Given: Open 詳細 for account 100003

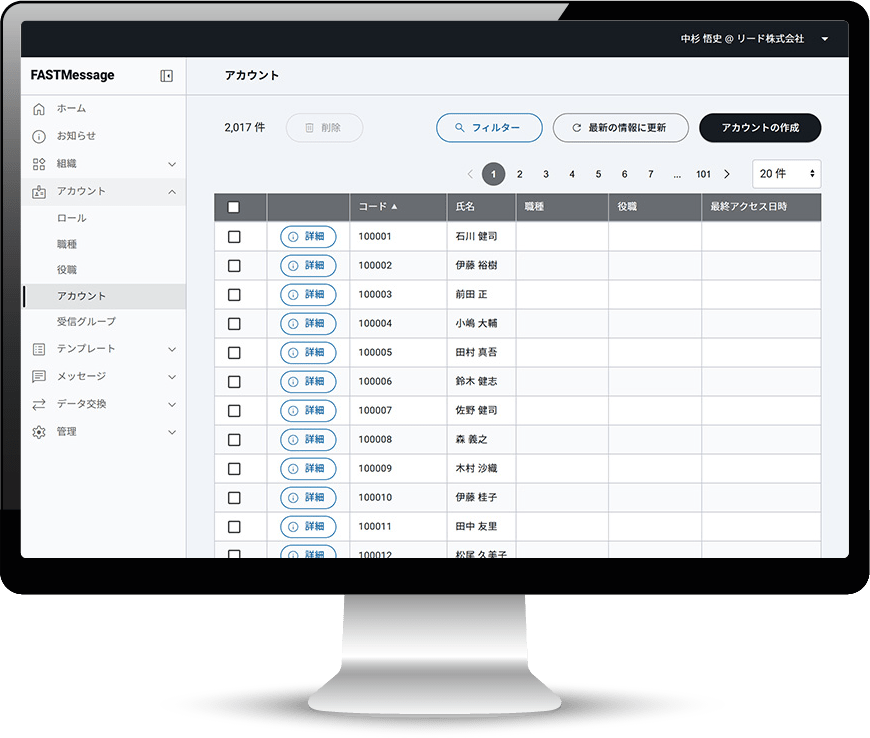Looking at the screenshot, I should tap(310, 295).
